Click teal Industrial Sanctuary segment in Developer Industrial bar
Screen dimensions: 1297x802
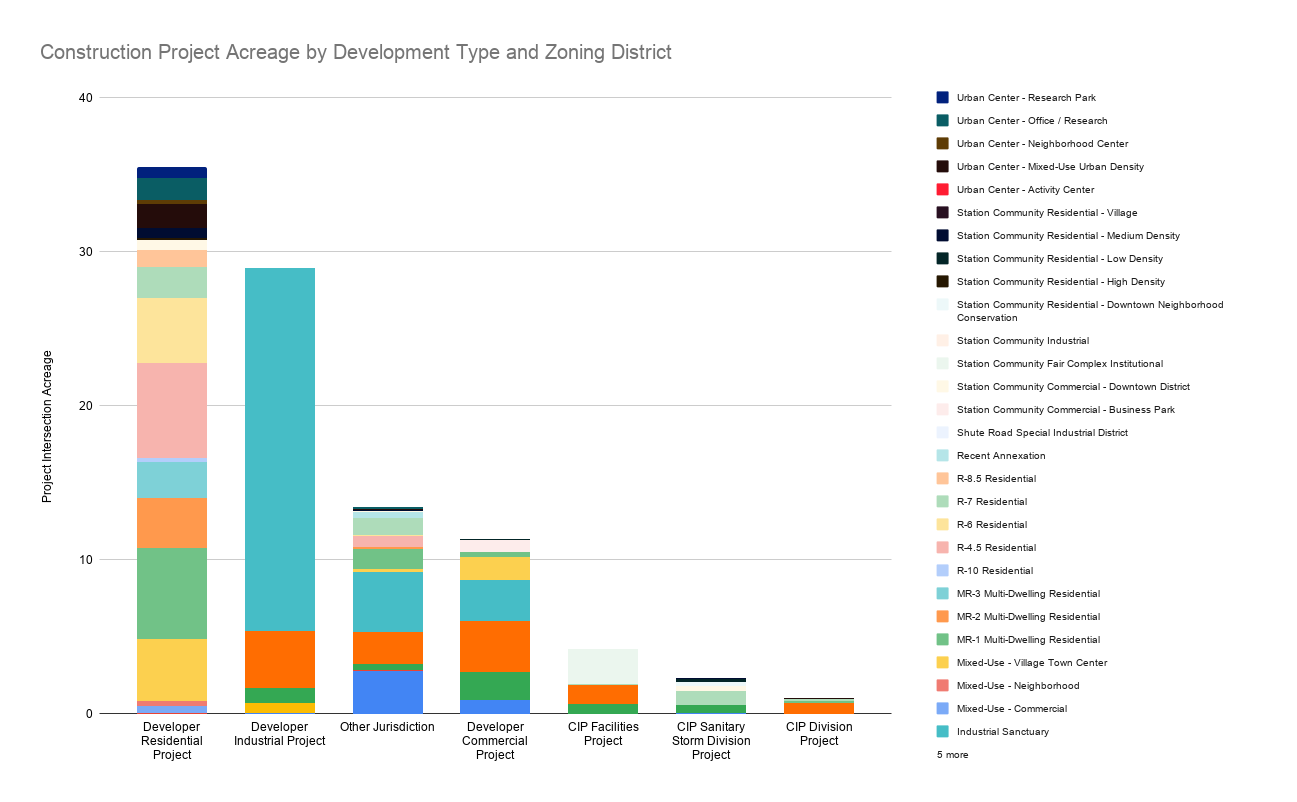coord(280,450)
